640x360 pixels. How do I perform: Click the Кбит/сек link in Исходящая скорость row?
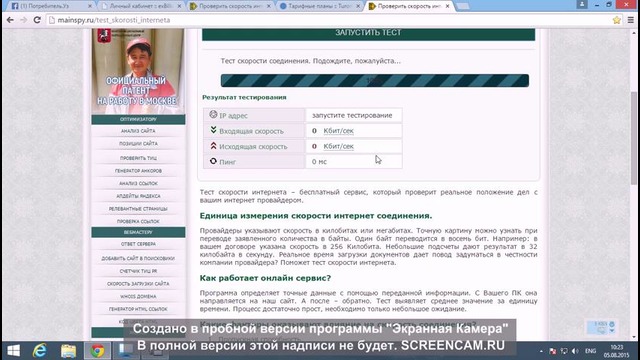[x=338, y=146]
